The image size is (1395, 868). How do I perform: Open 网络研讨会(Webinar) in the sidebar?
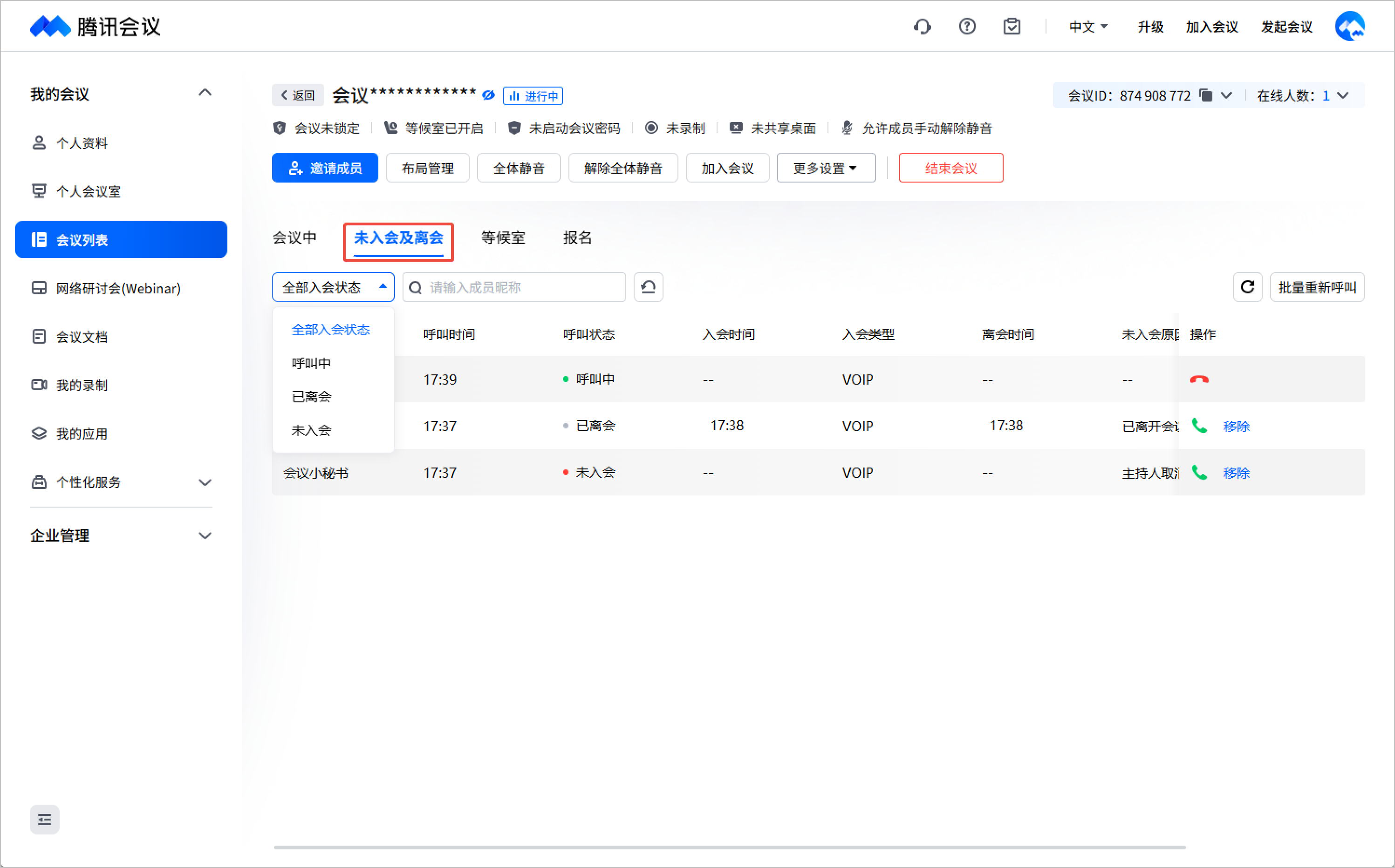[121, 288]
